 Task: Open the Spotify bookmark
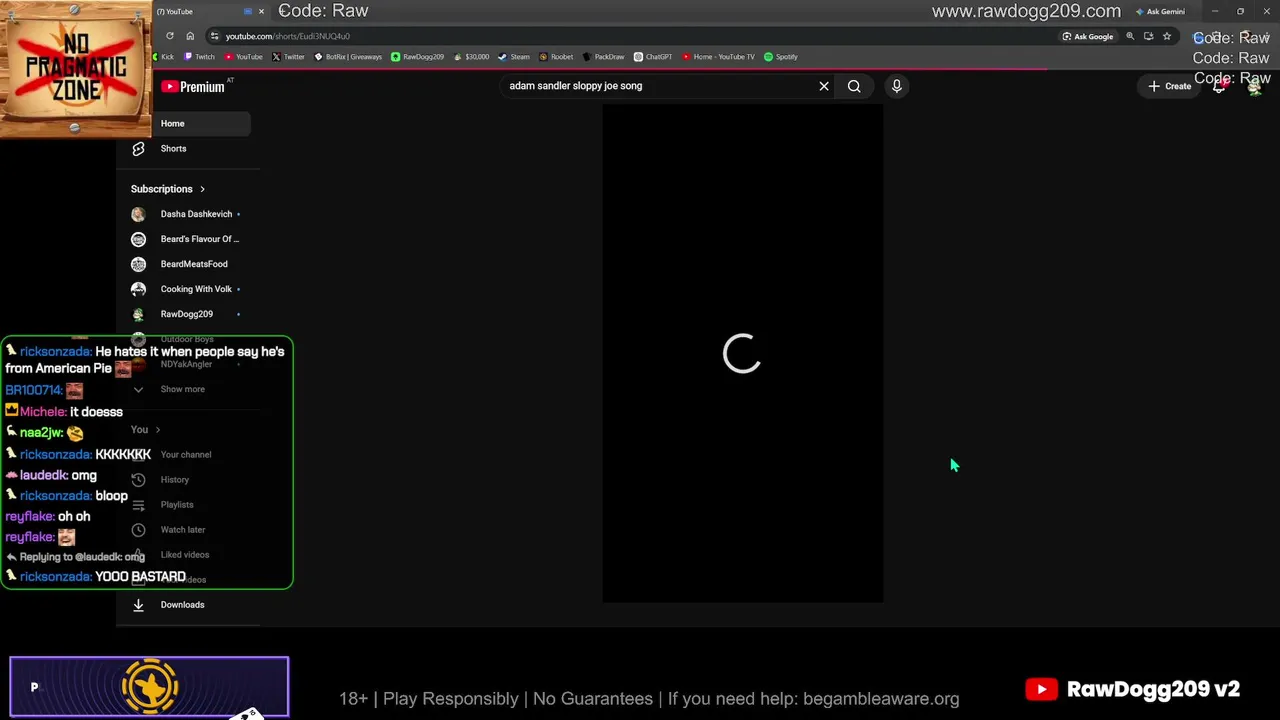781,57
